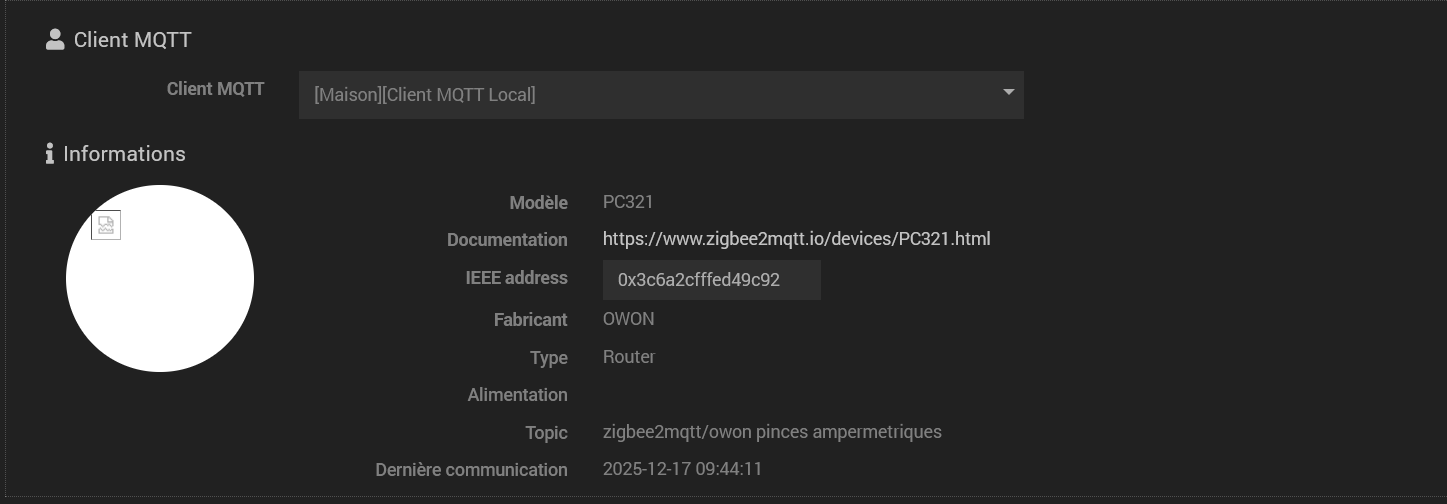Click the Dernière communication label
This screenshot has width=1447, height=504.
[471, 469]
